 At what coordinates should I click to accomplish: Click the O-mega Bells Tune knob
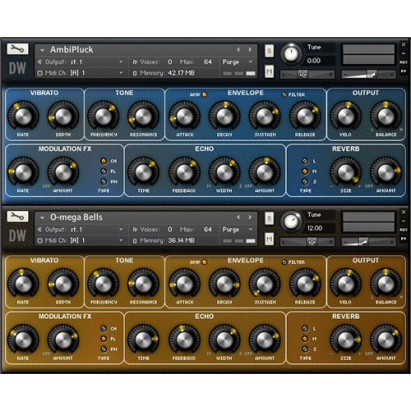click(291, 221)
